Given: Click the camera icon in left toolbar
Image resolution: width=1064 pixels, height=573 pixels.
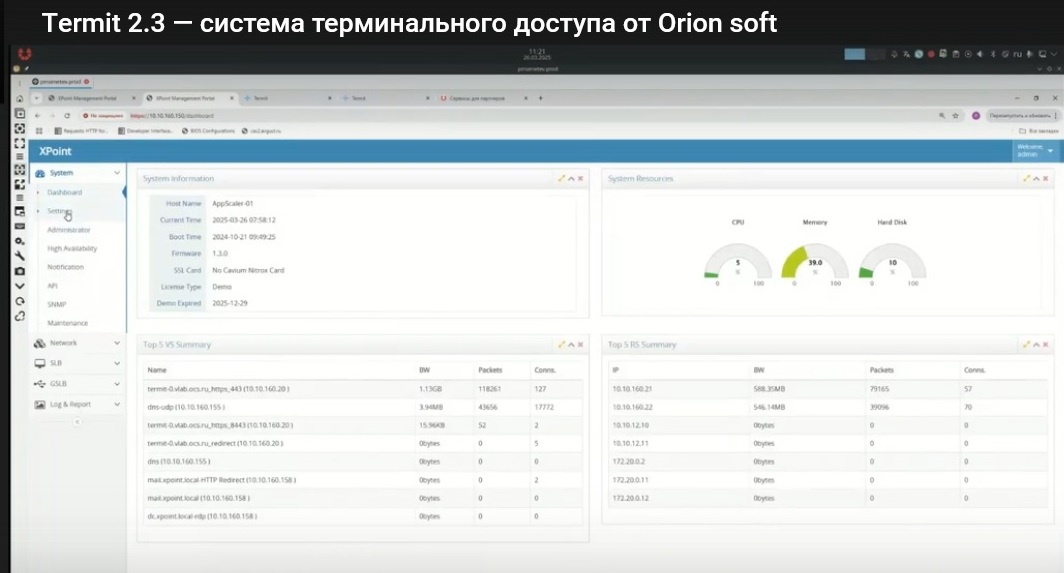Looking at the screenshot, I should pyautogui.click(x=20, y=271).
